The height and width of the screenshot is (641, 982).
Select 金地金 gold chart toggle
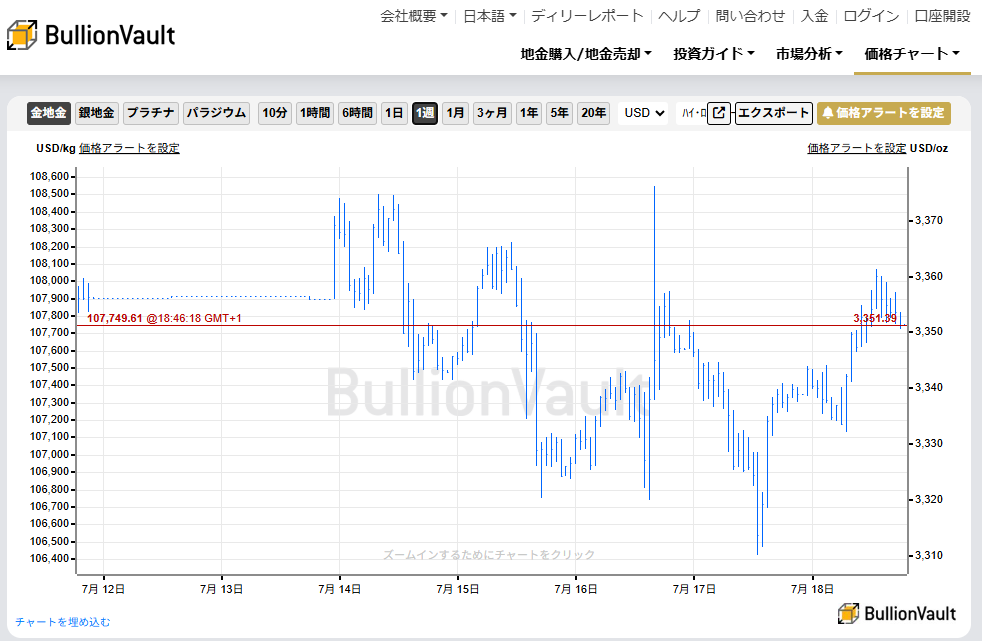click(48, 113)
